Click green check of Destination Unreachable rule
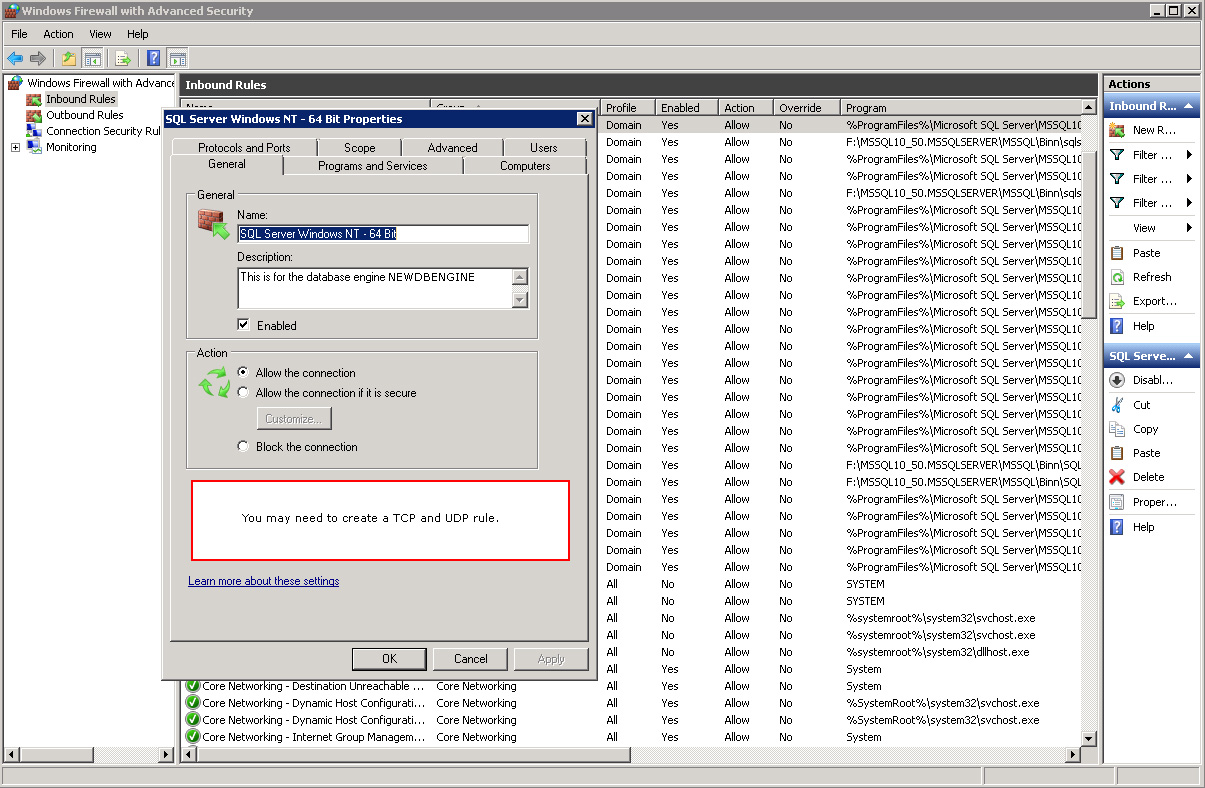The width and height of the screenshot is (1205, 788). (x=193, y=686)
